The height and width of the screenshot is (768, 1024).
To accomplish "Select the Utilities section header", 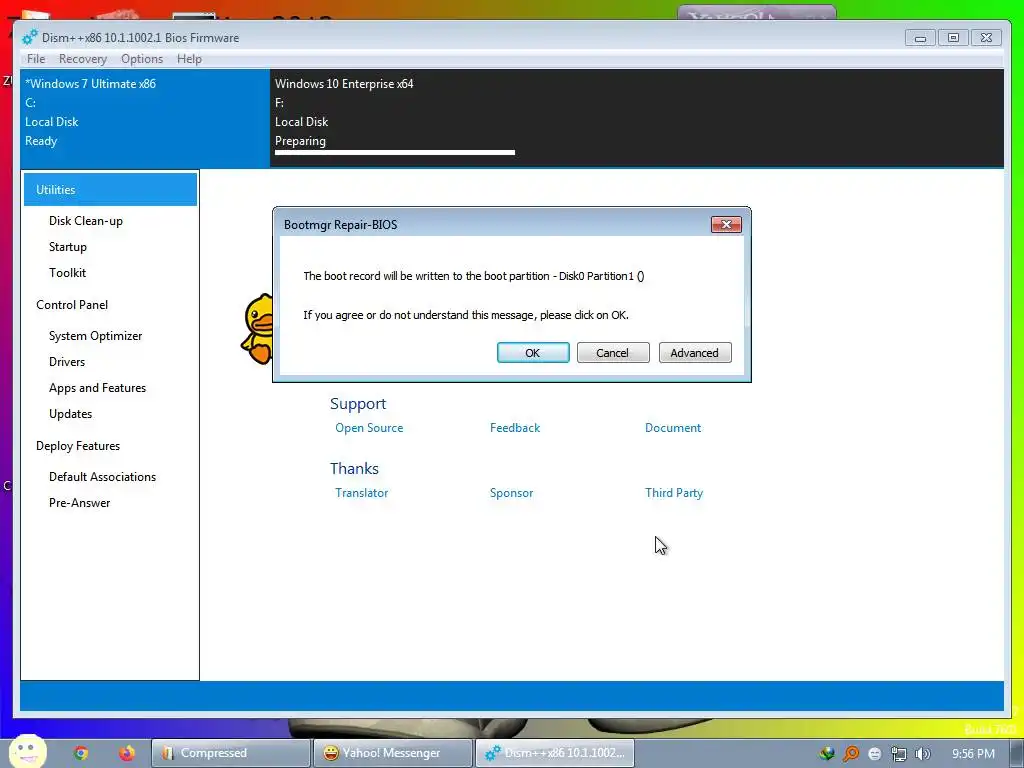I will pos(110,189).
